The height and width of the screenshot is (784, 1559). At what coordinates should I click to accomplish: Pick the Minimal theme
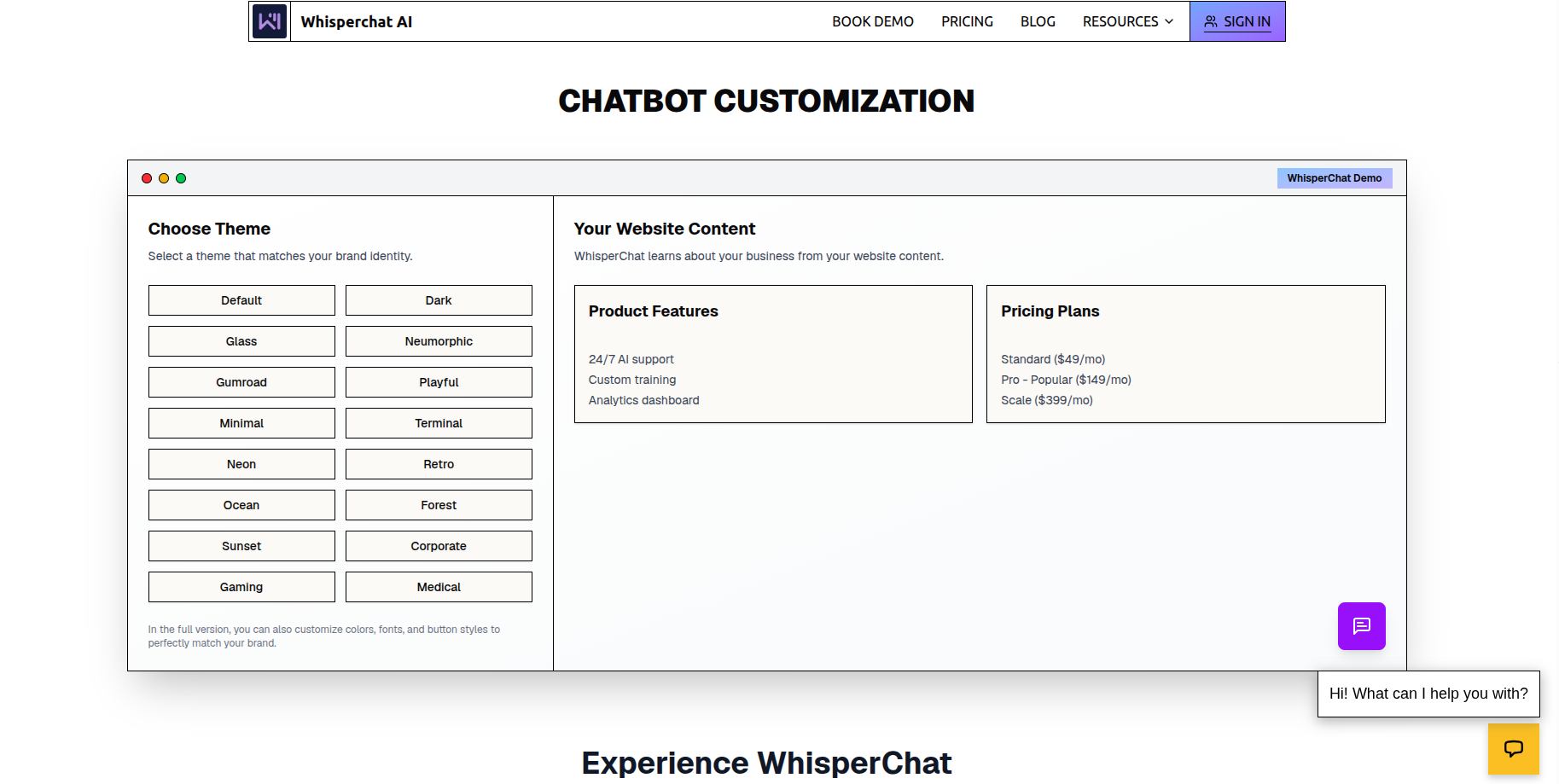pos(241,423)
